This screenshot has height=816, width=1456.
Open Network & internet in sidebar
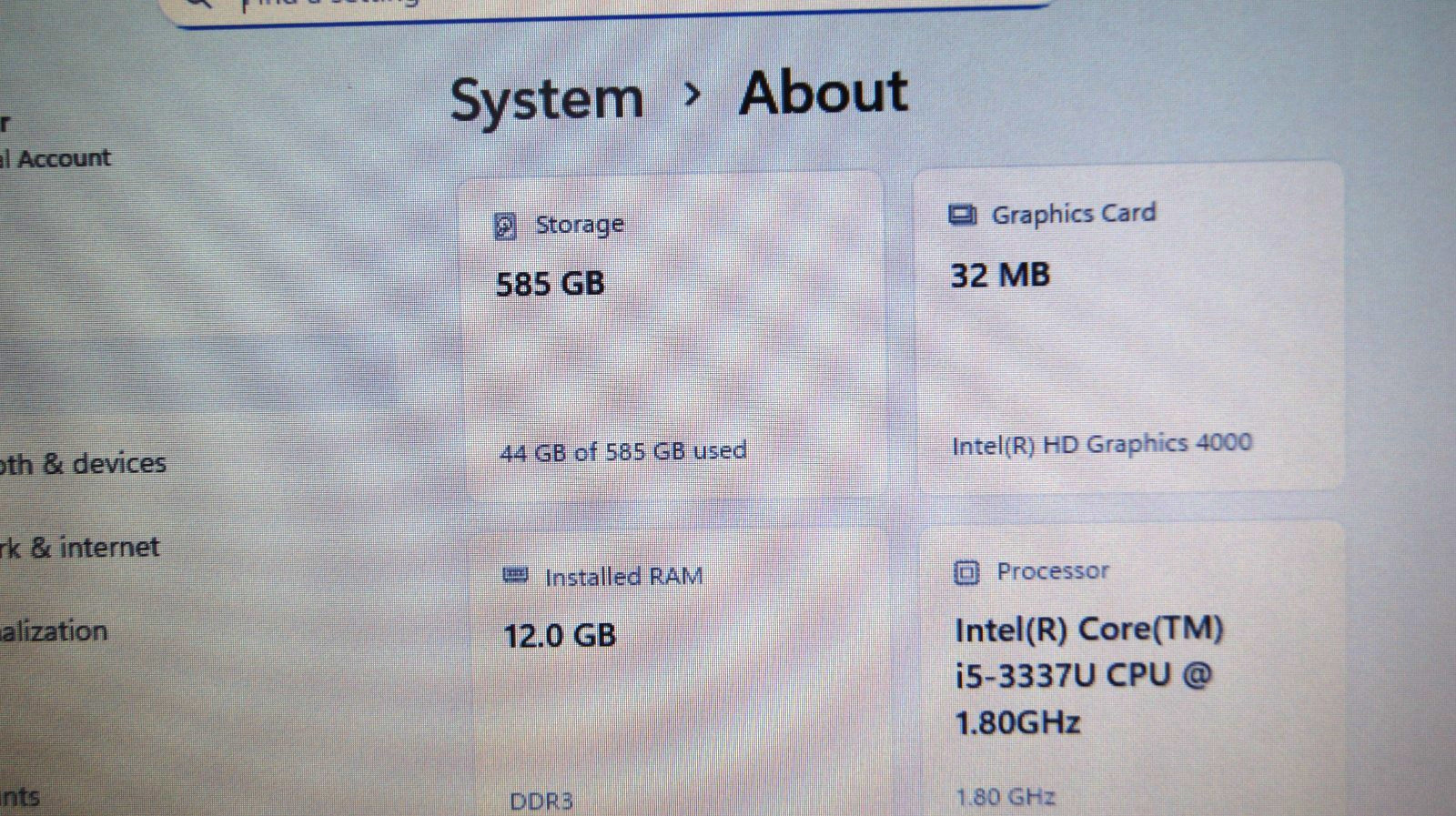pyautogui.click(x=79, y=548)
